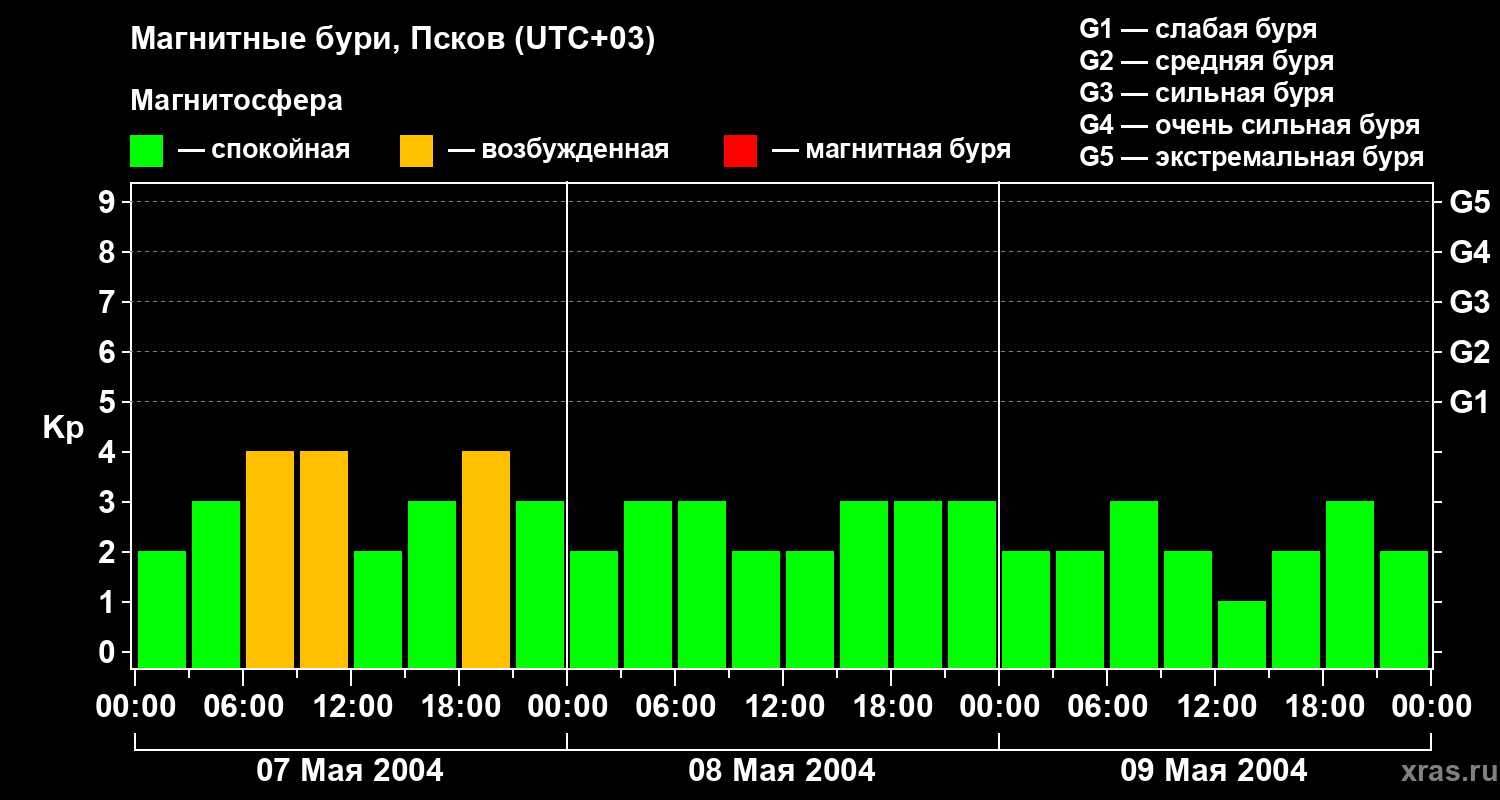Click the G2 label on the right axis
1500x800 pixels.
tap(1469, 352)
